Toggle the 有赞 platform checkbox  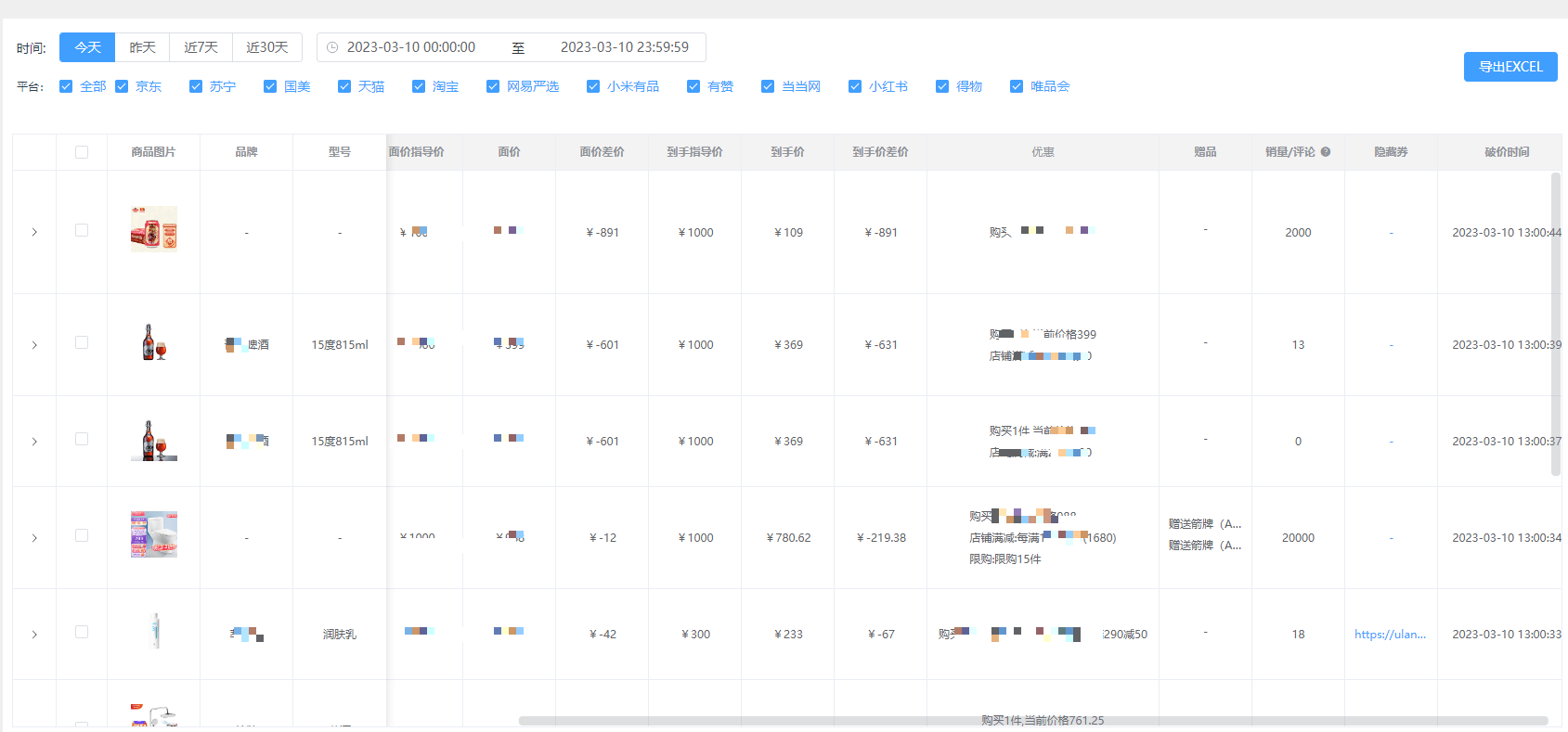[x=693, y=86]
